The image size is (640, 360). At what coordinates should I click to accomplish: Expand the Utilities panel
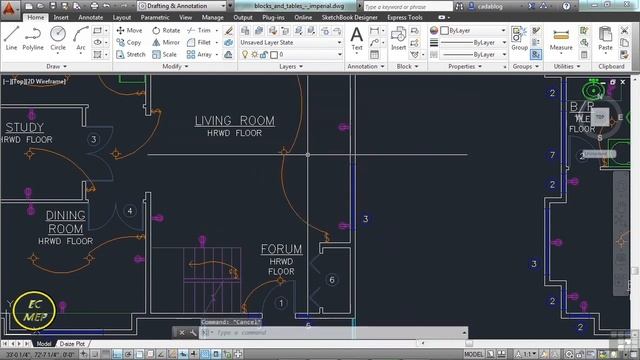[x=567, y=67]
